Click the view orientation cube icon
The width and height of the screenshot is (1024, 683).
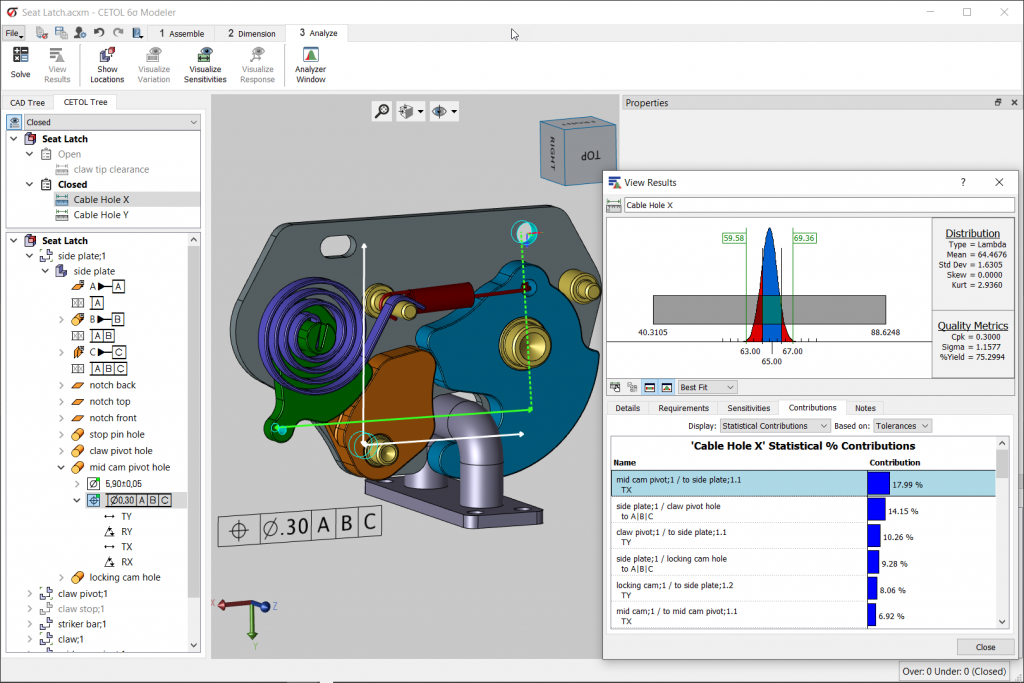pyautogui.click(x=406, y=111)
